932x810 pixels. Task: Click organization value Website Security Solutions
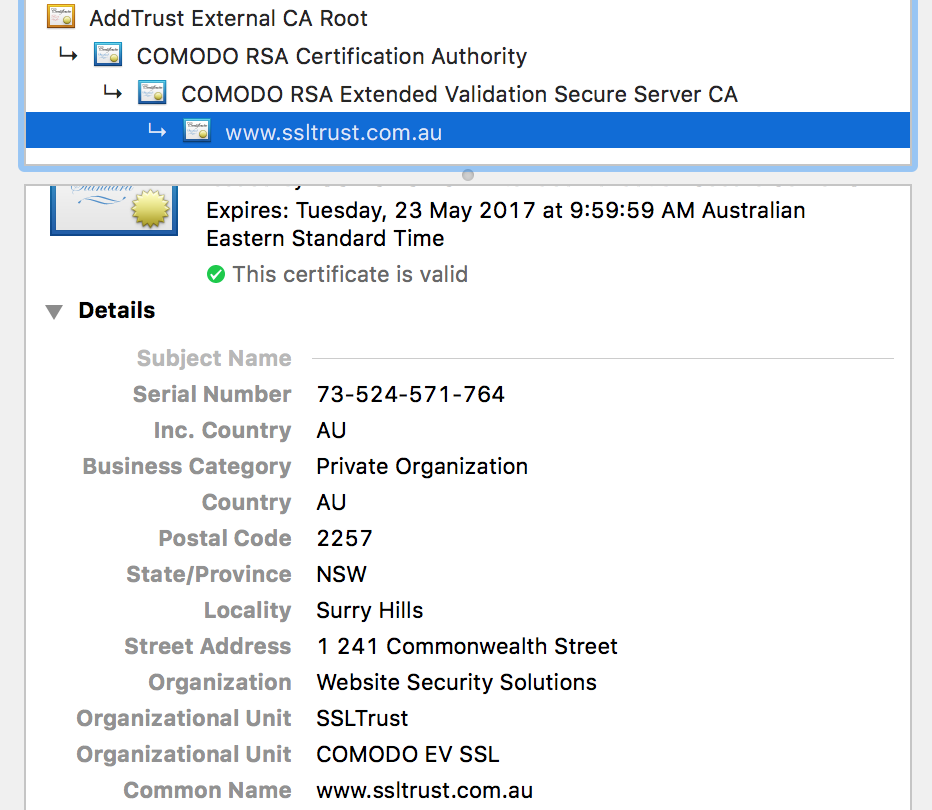tap(456, 682)
